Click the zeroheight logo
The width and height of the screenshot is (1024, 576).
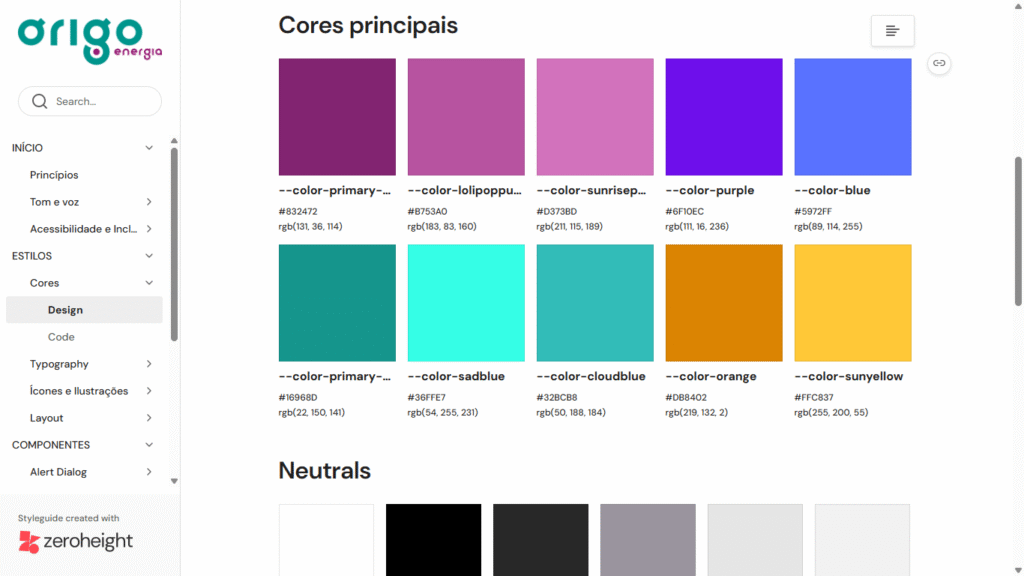[75, 542]
